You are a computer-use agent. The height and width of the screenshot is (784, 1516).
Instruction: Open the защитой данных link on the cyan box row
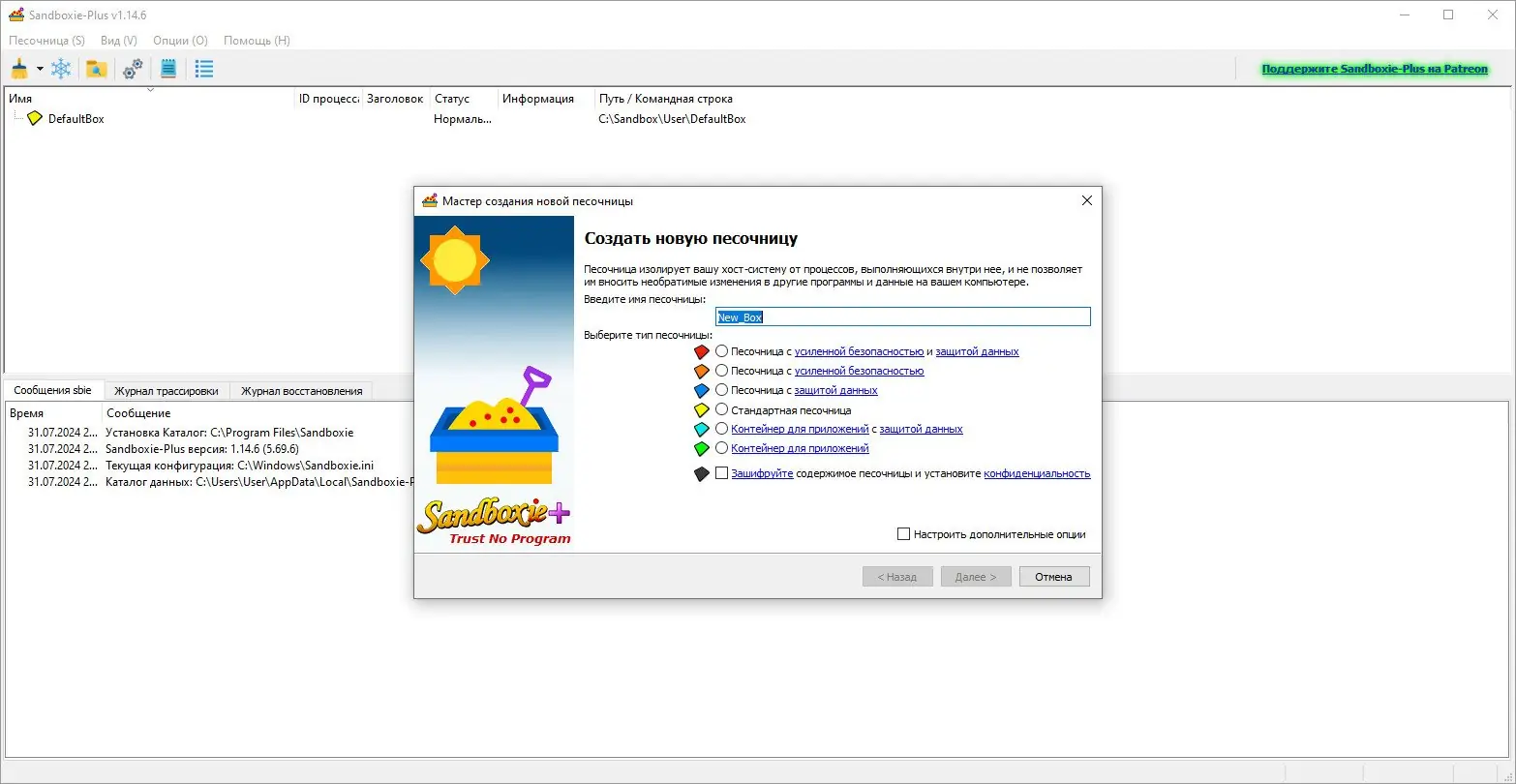click(x=921, y=429)
